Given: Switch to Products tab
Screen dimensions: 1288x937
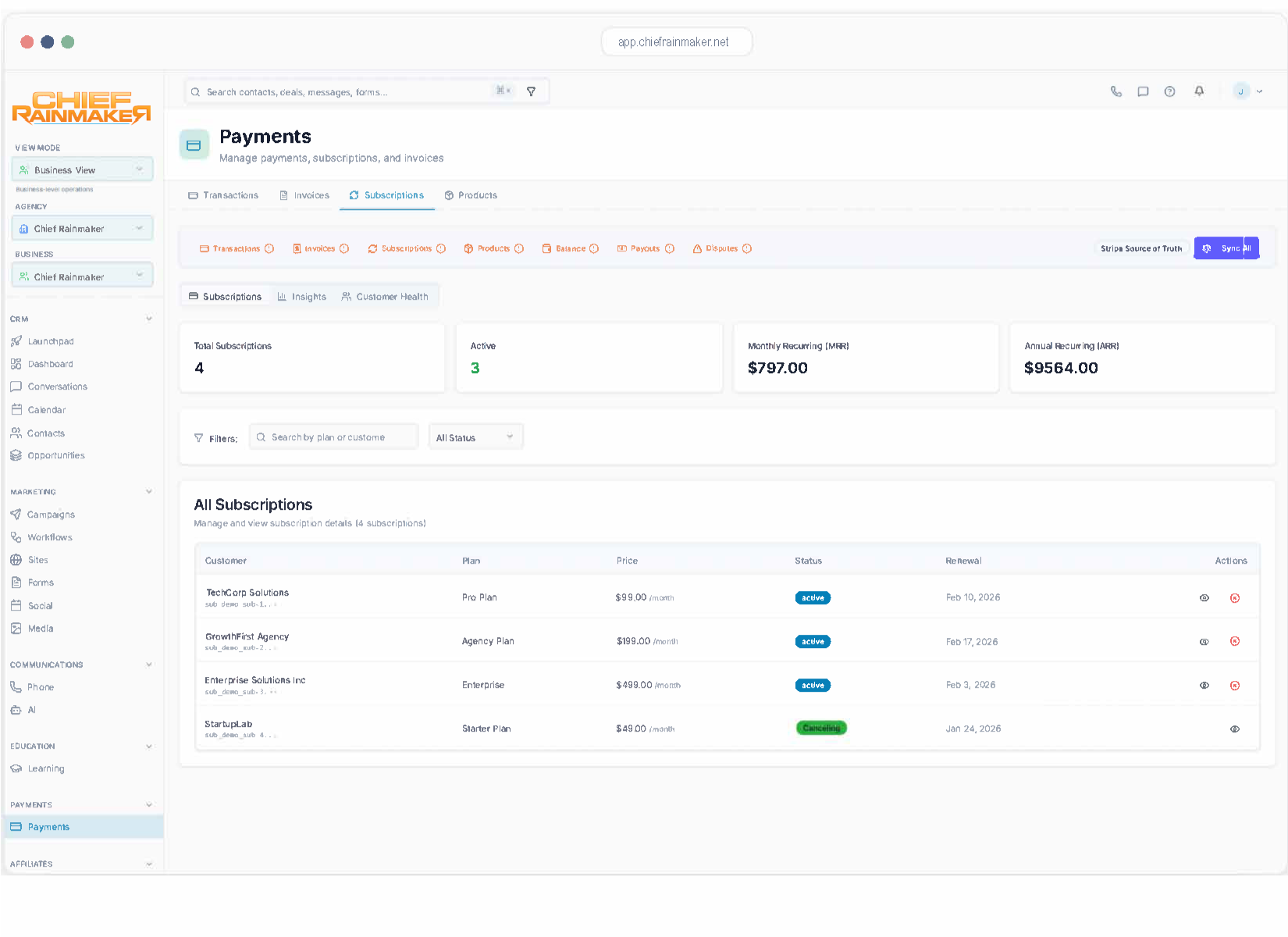Looking at the screenshot, I should (471, 195).
